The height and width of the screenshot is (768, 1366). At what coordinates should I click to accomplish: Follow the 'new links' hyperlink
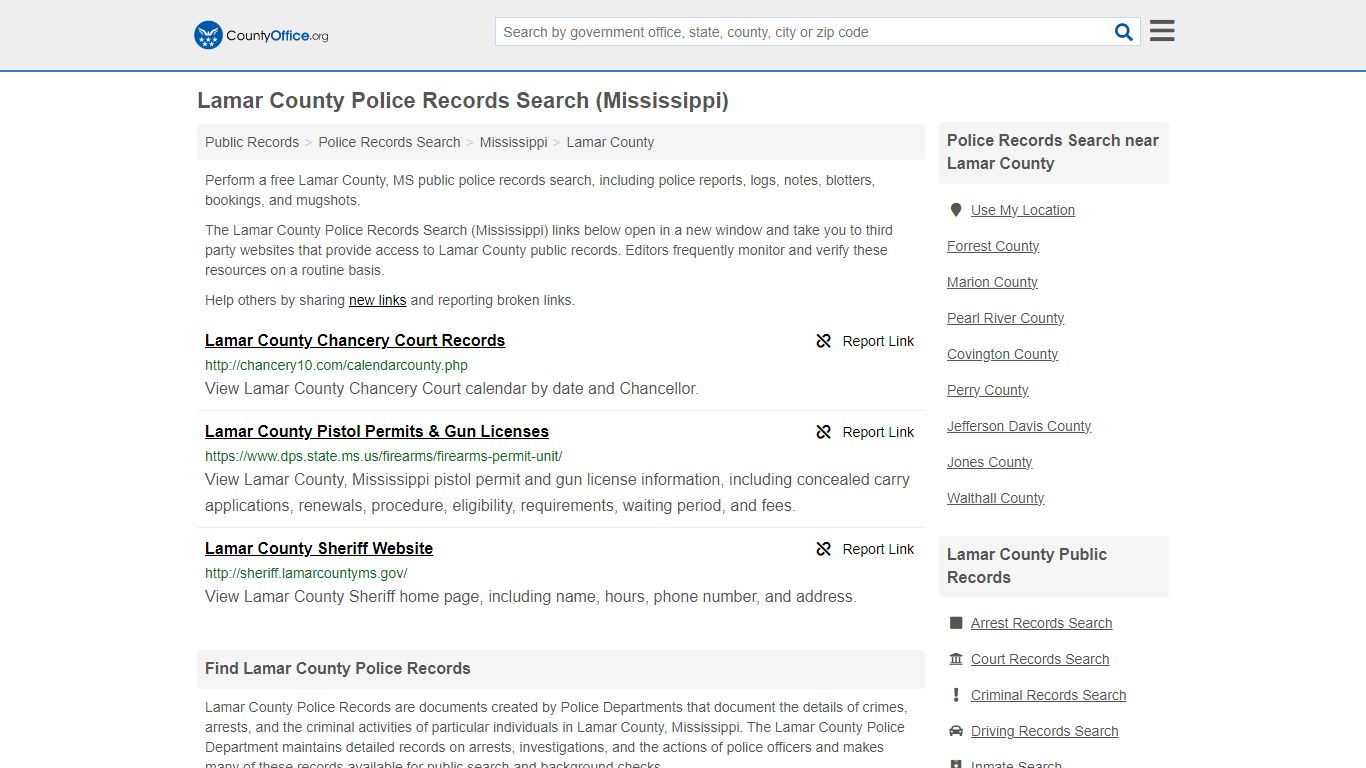[x=377, y=300]
